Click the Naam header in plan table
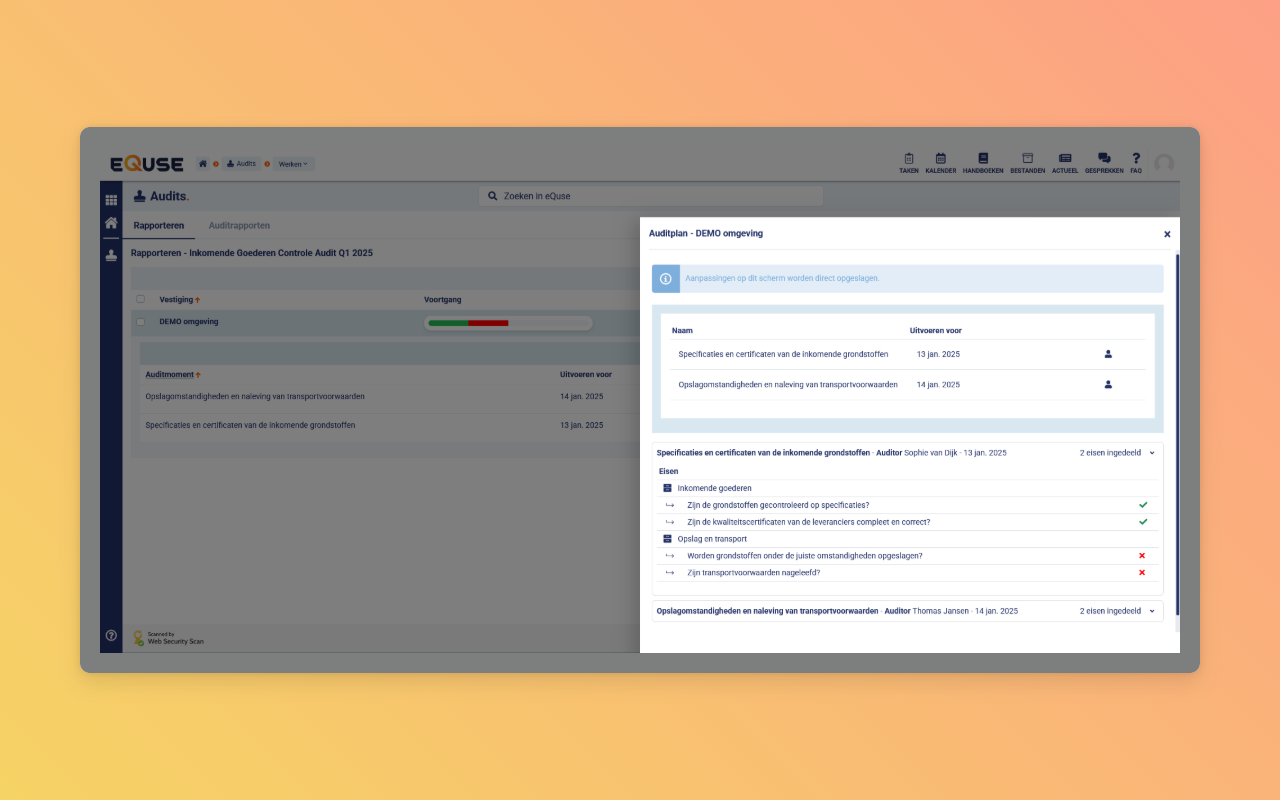 point(682,330)
